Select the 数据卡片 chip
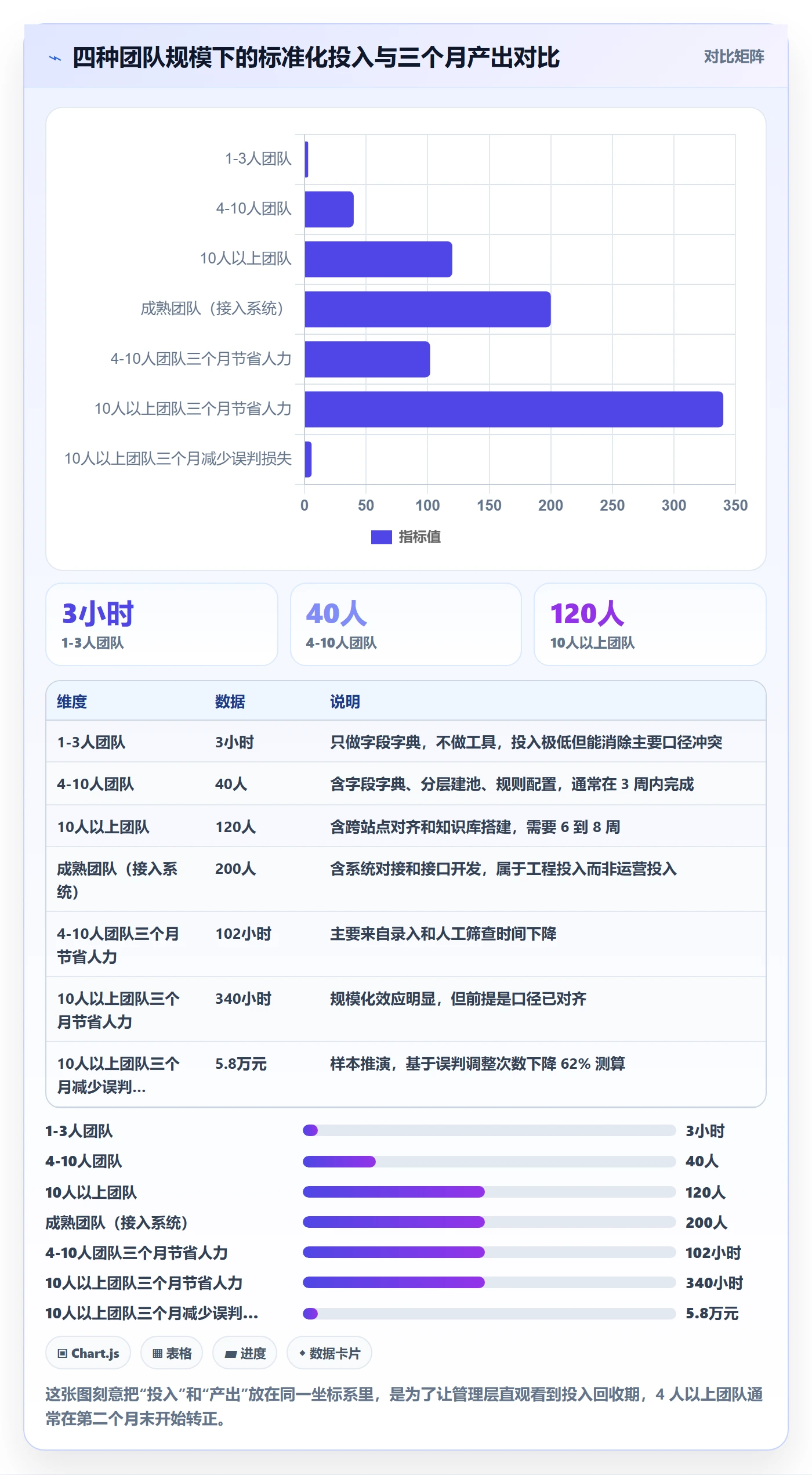Viewport: 812px width, 1475px height. (x=329, y=1353)
